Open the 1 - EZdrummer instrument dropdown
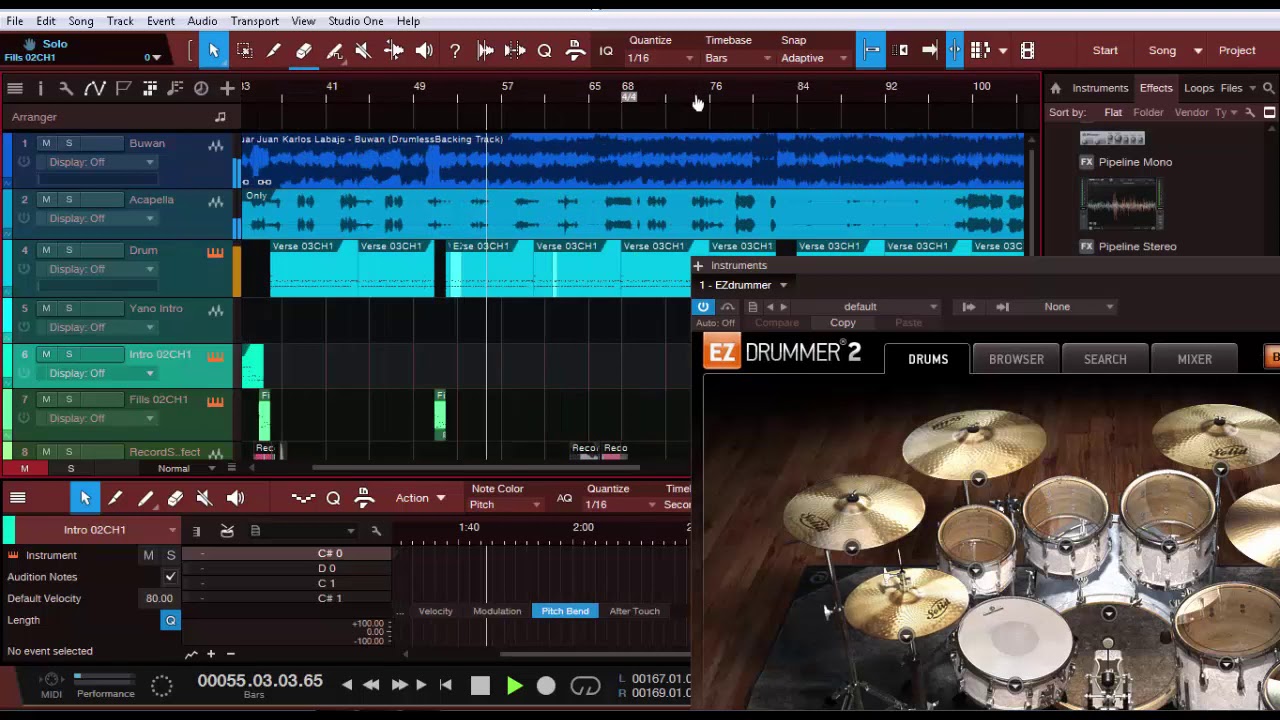Image resolution: width=1280 pixels, height=720 pixels. (743, 285)
